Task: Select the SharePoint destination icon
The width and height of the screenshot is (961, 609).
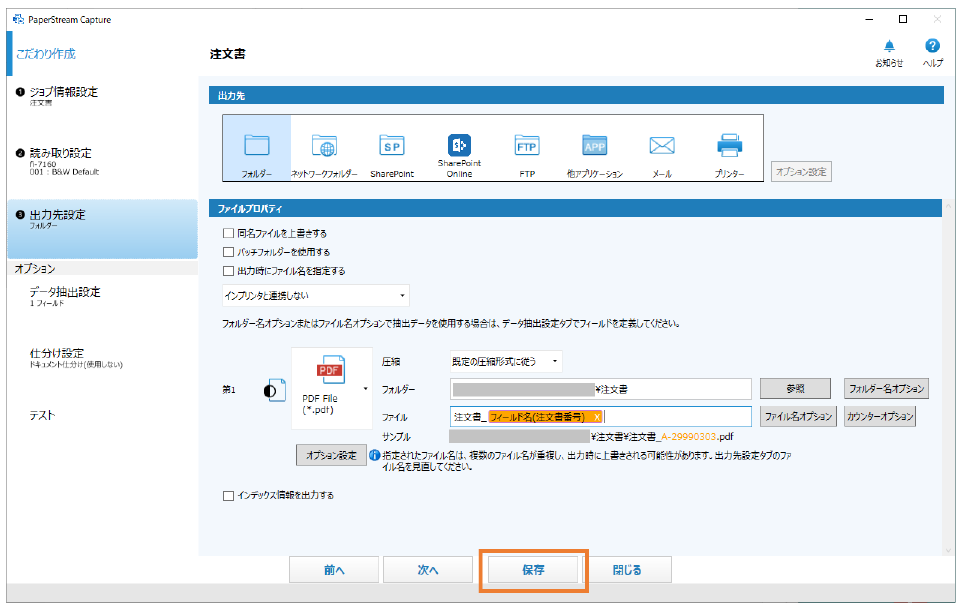Action: pos(392,148)
